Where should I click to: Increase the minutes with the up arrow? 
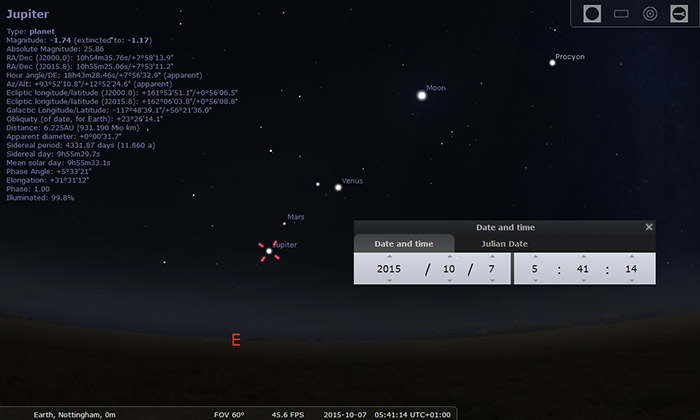pyautogui.click(x=584, y=256)
